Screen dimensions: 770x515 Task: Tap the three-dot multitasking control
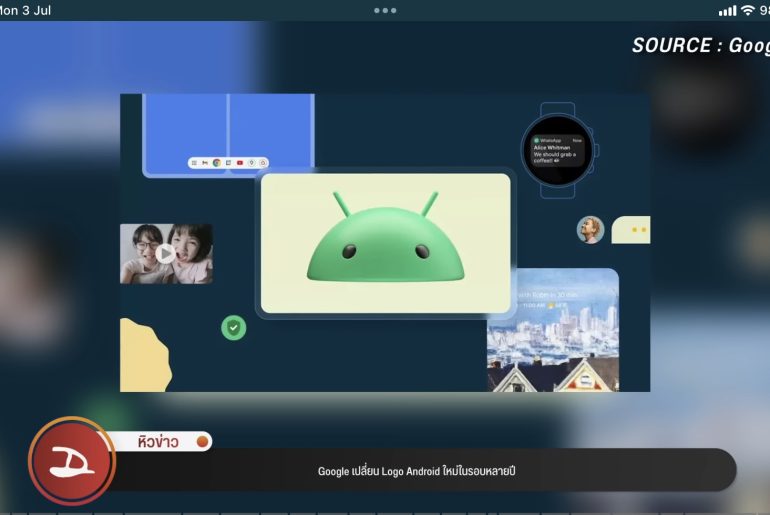tap(385, 10)
